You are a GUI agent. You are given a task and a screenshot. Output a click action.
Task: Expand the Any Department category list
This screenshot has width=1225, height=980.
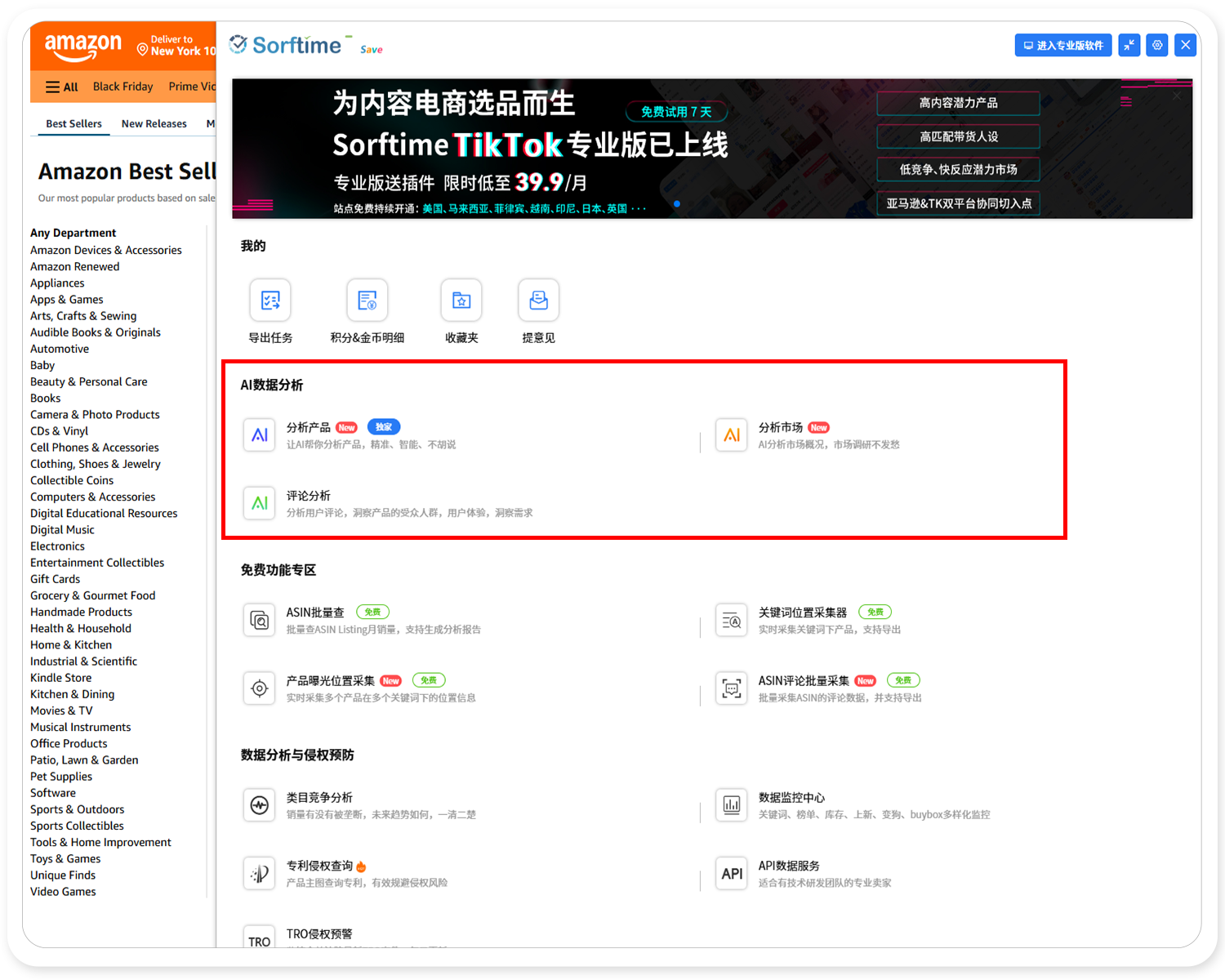click(x=73, y=232)
